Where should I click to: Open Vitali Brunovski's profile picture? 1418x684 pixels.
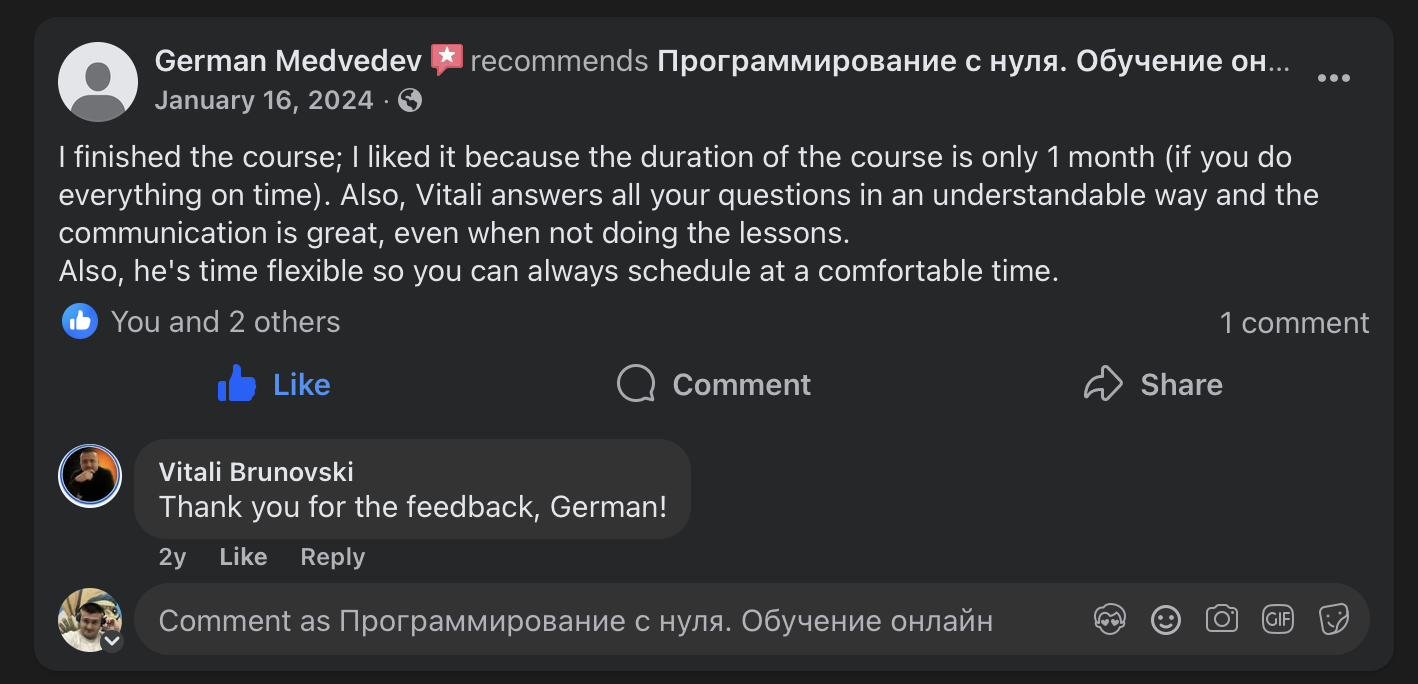90,476
